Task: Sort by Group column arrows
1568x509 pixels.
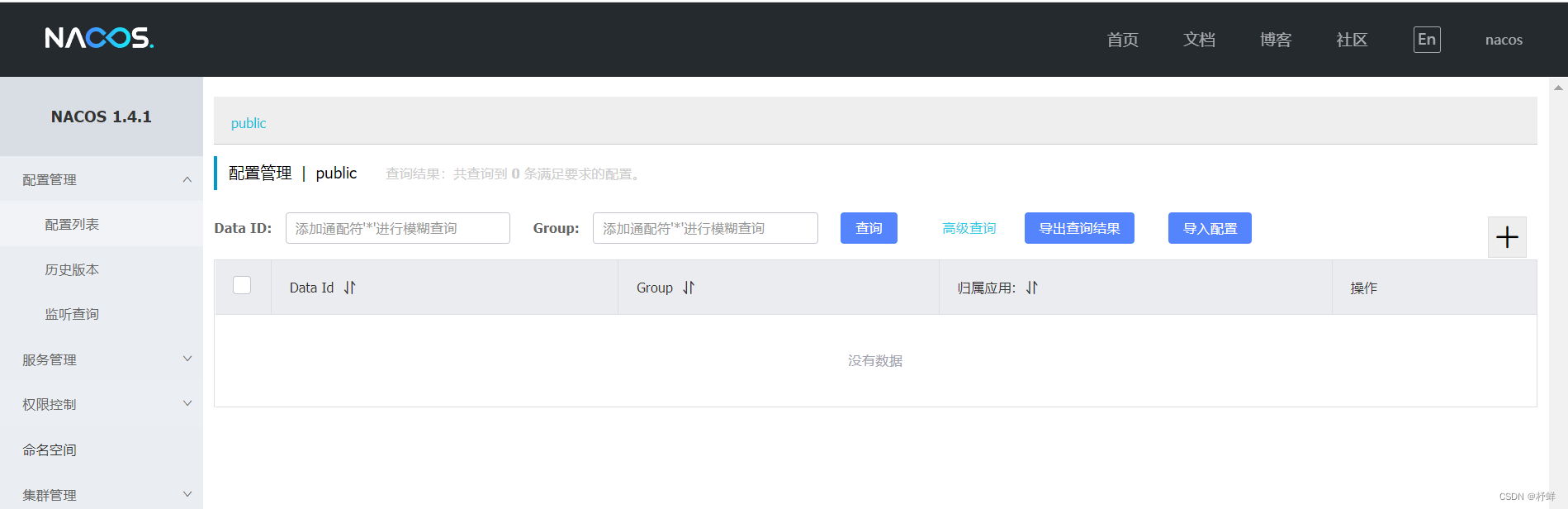Action: pos(689,288)
